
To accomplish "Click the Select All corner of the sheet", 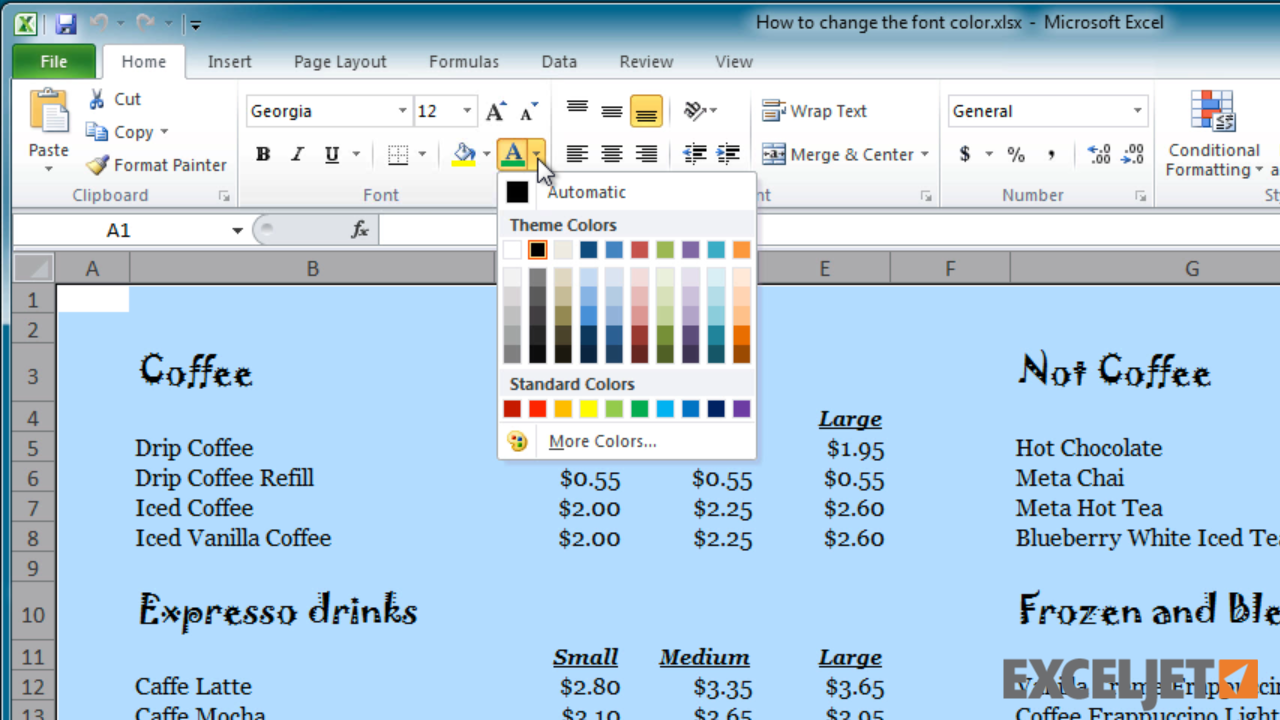I will 33,268.
